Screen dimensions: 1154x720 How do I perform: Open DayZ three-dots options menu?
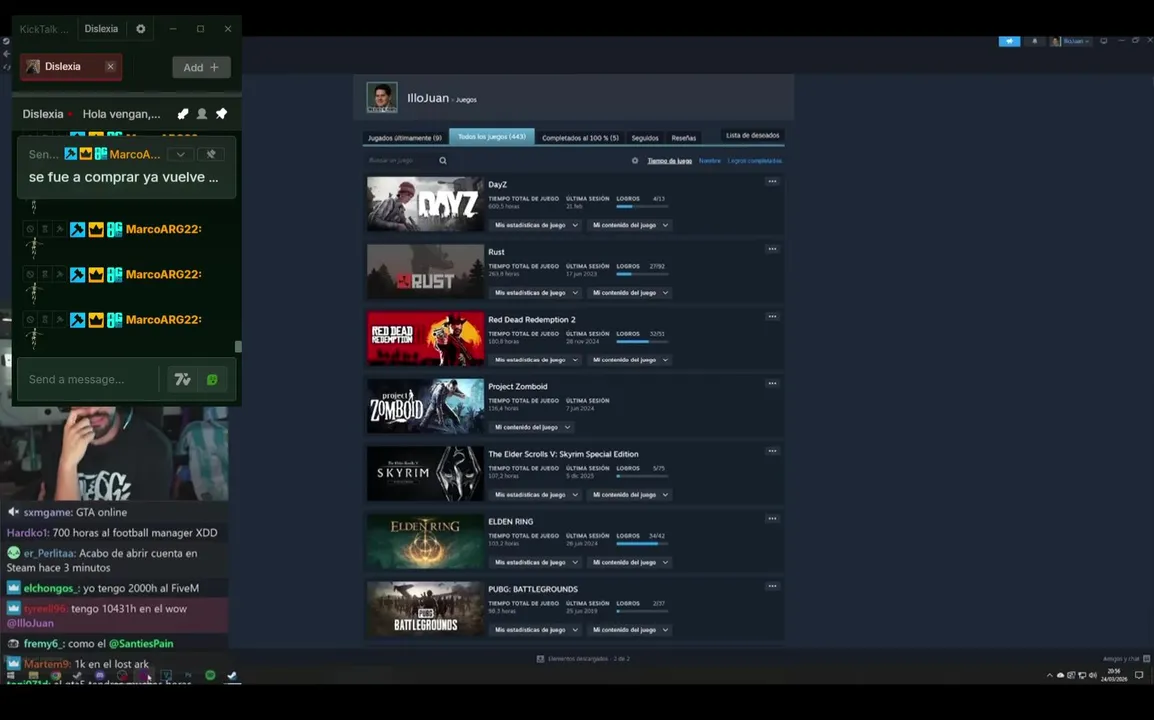(772, 181)
